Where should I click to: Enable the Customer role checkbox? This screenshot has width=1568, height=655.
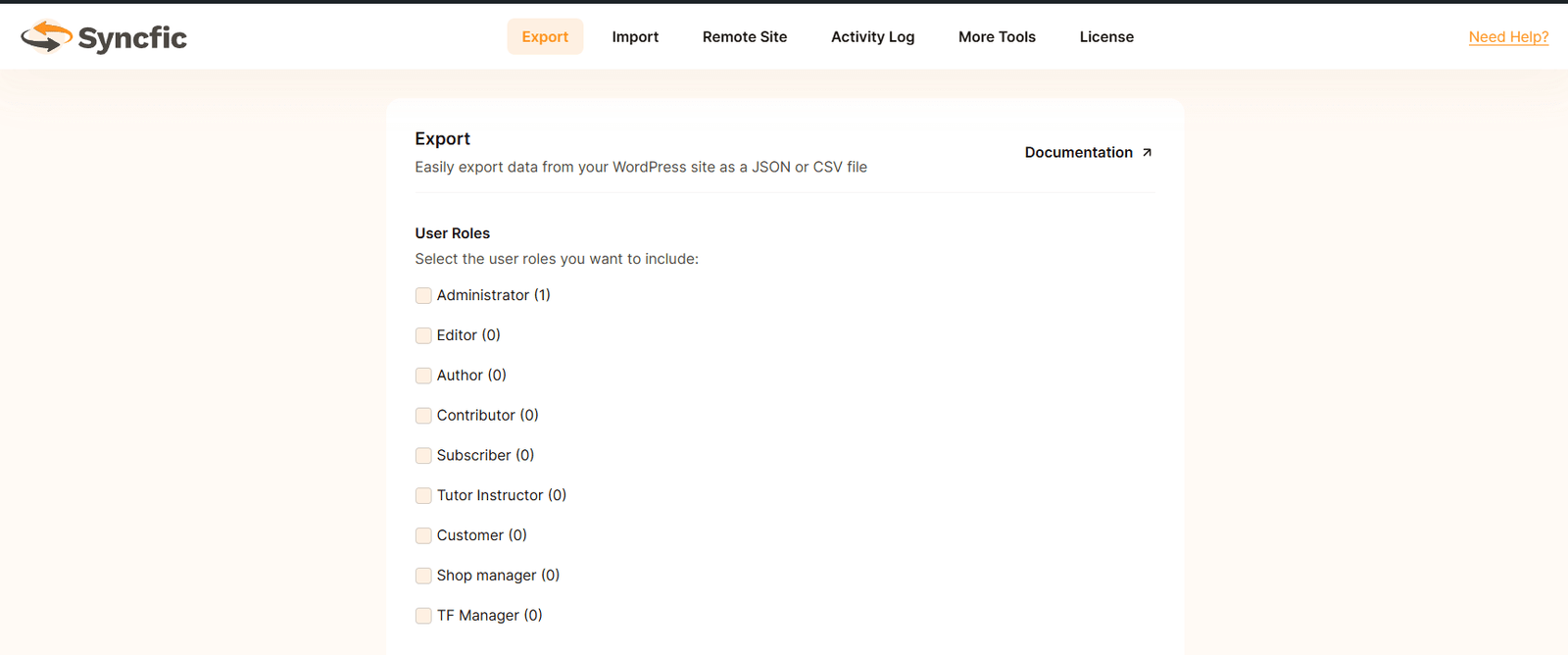(x=423, y=536)
